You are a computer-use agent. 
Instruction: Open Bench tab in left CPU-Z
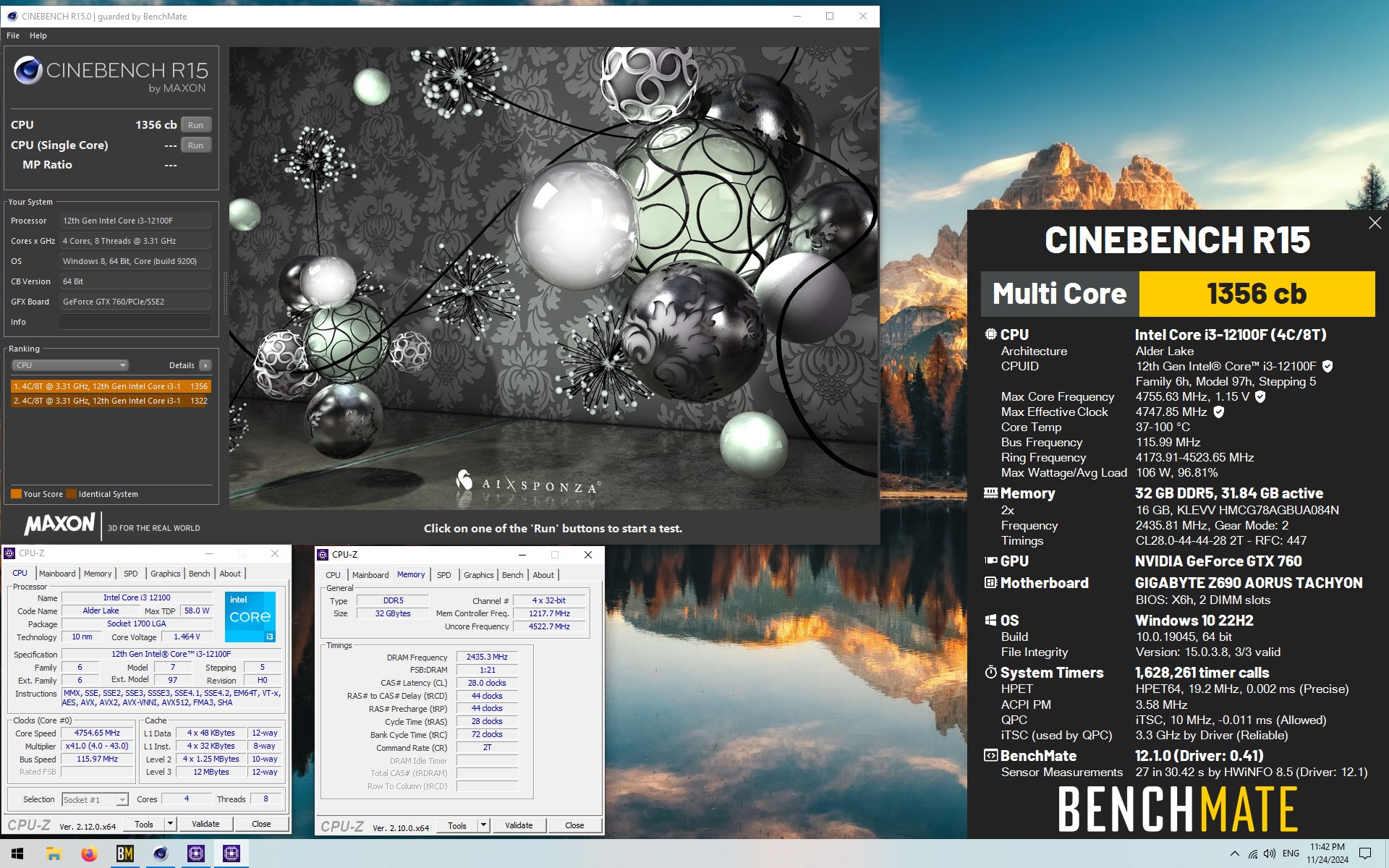199,574
